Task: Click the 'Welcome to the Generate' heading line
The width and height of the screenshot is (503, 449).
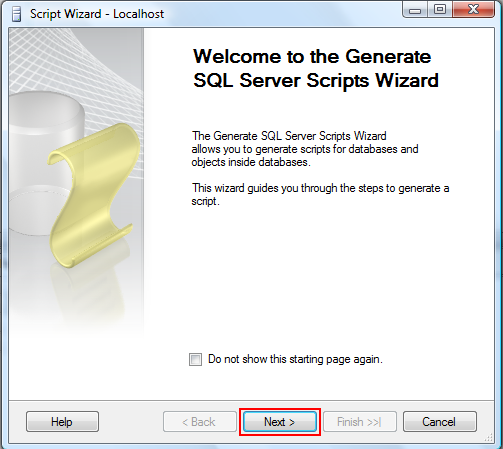Action: [312, 56]
